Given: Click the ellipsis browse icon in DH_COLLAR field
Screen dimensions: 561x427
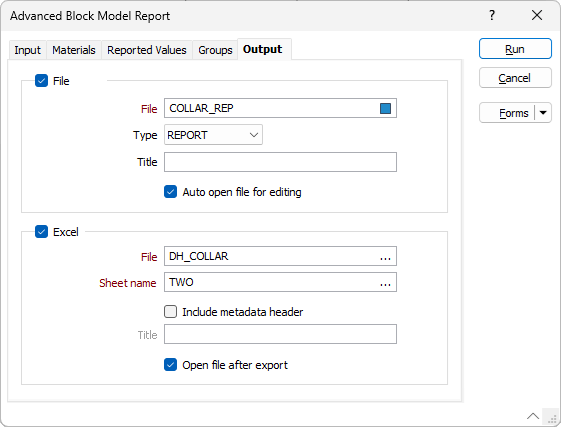Looking at the screenshot, I should click(x=385, y=257).
